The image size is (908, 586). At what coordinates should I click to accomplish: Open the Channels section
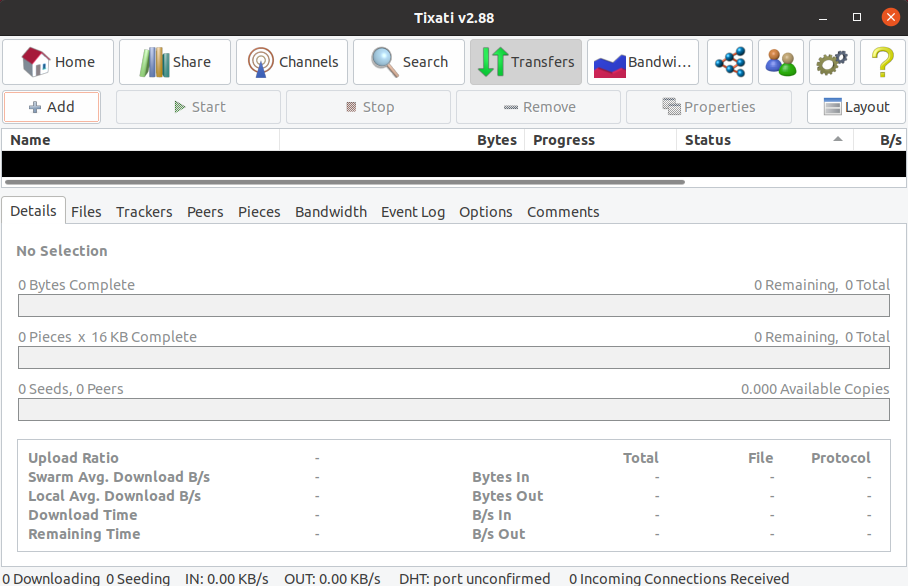[x=292, y=62]
